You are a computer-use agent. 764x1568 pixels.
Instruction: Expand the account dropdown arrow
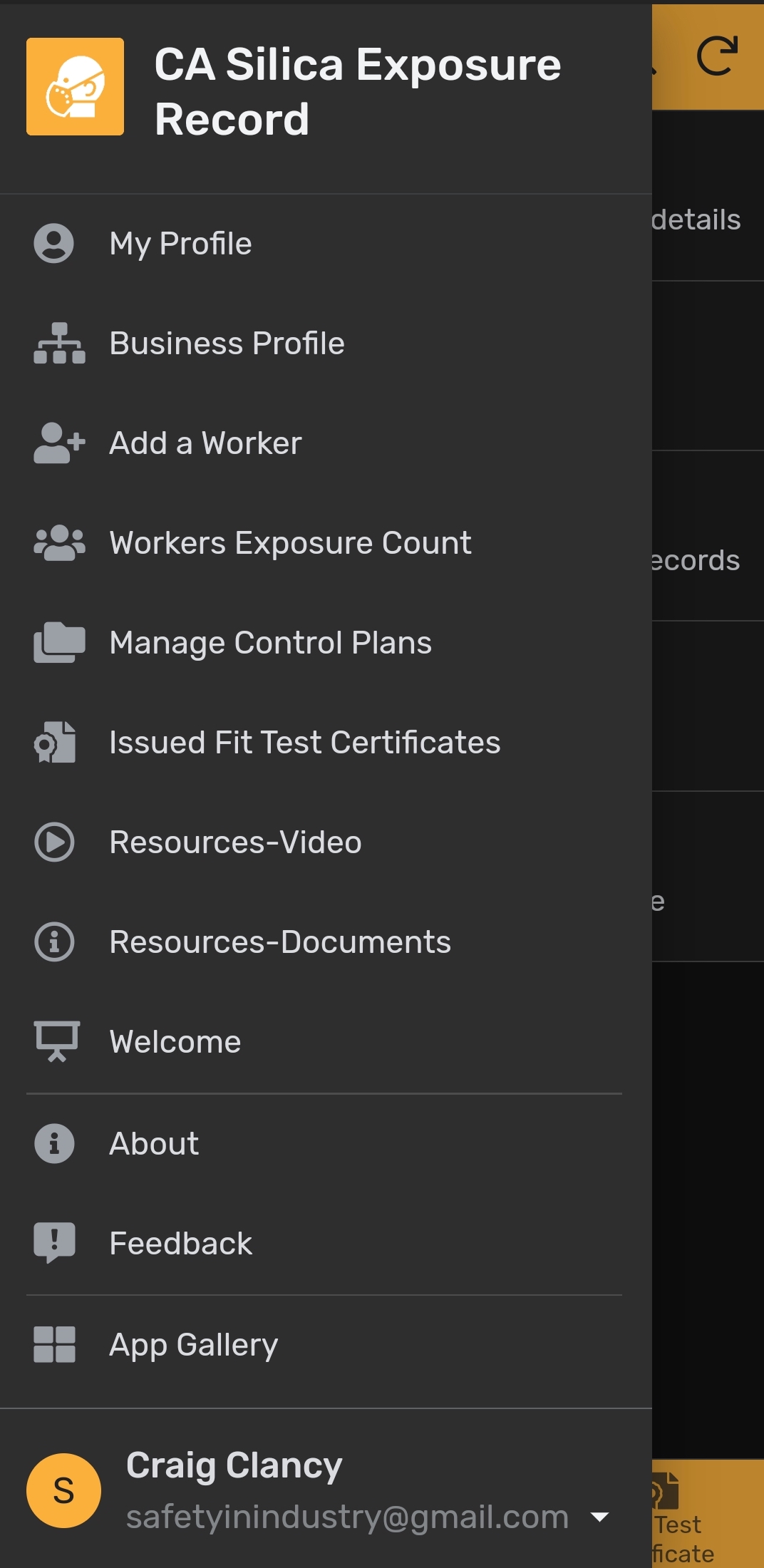tap(600, 1517)
